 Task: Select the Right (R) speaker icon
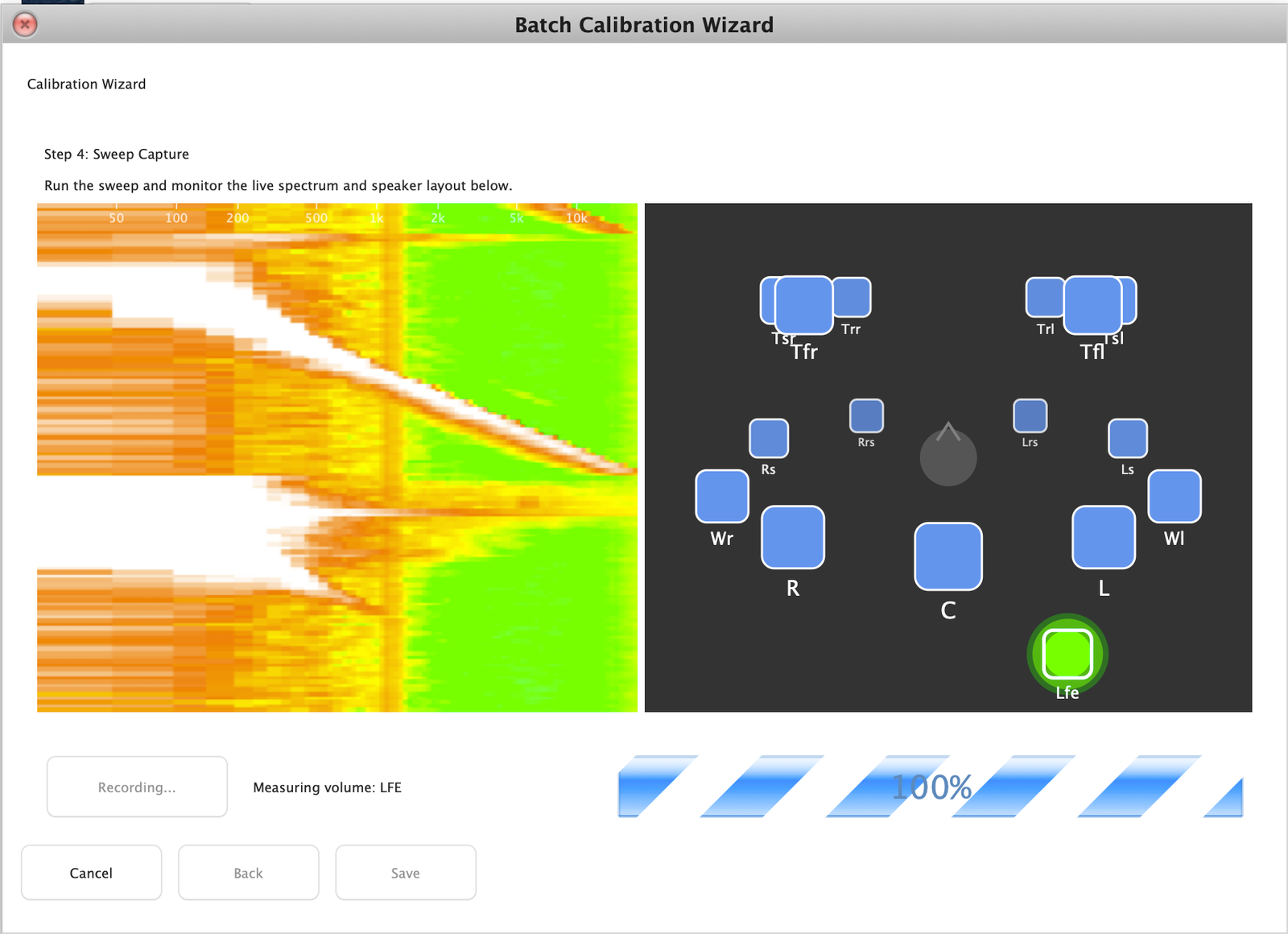792,537
